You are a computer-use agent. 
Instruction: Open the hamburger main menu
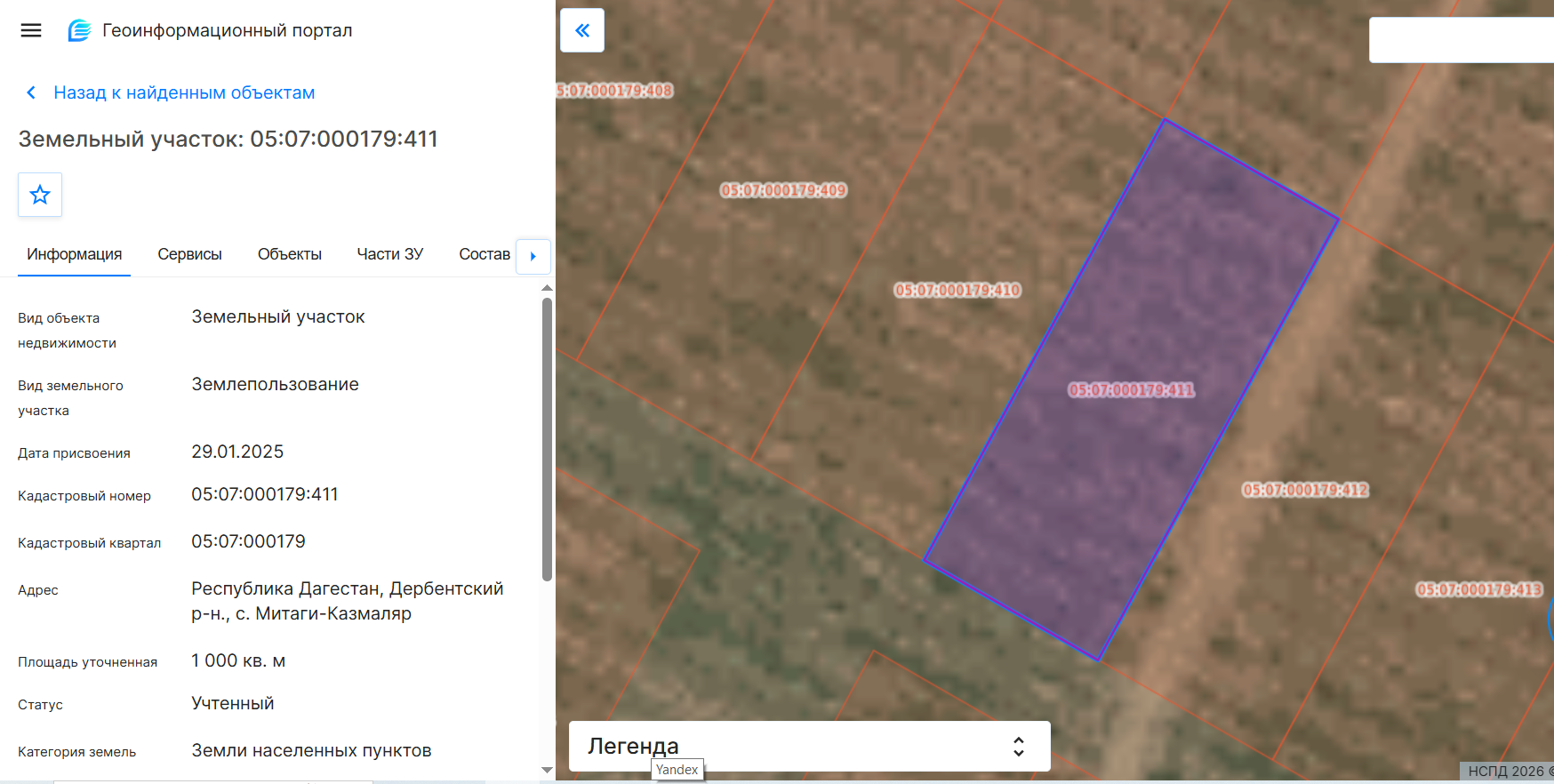[31, 30]
